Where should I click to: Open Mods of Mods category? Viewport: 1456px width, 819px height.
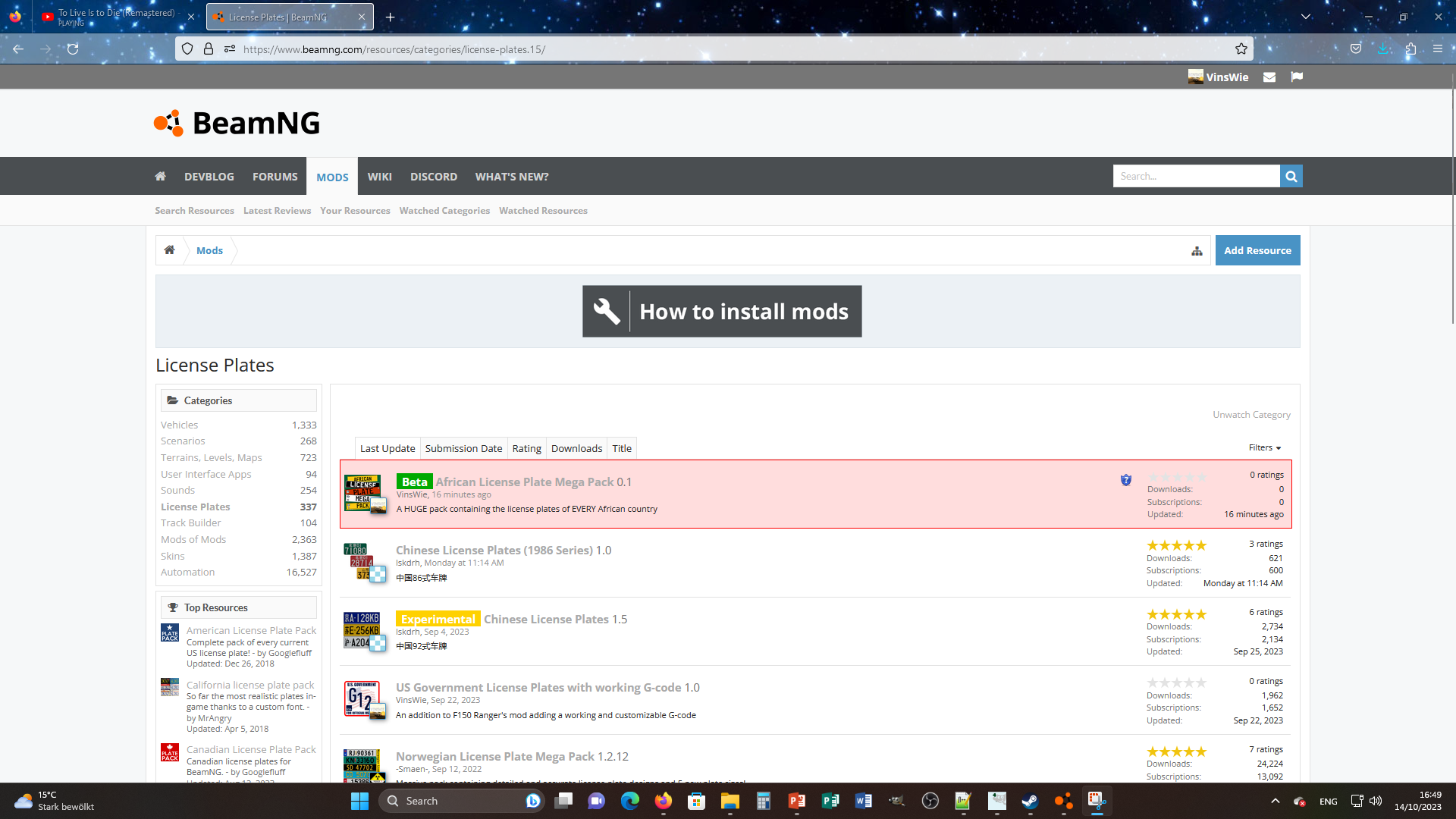(193, 539)
